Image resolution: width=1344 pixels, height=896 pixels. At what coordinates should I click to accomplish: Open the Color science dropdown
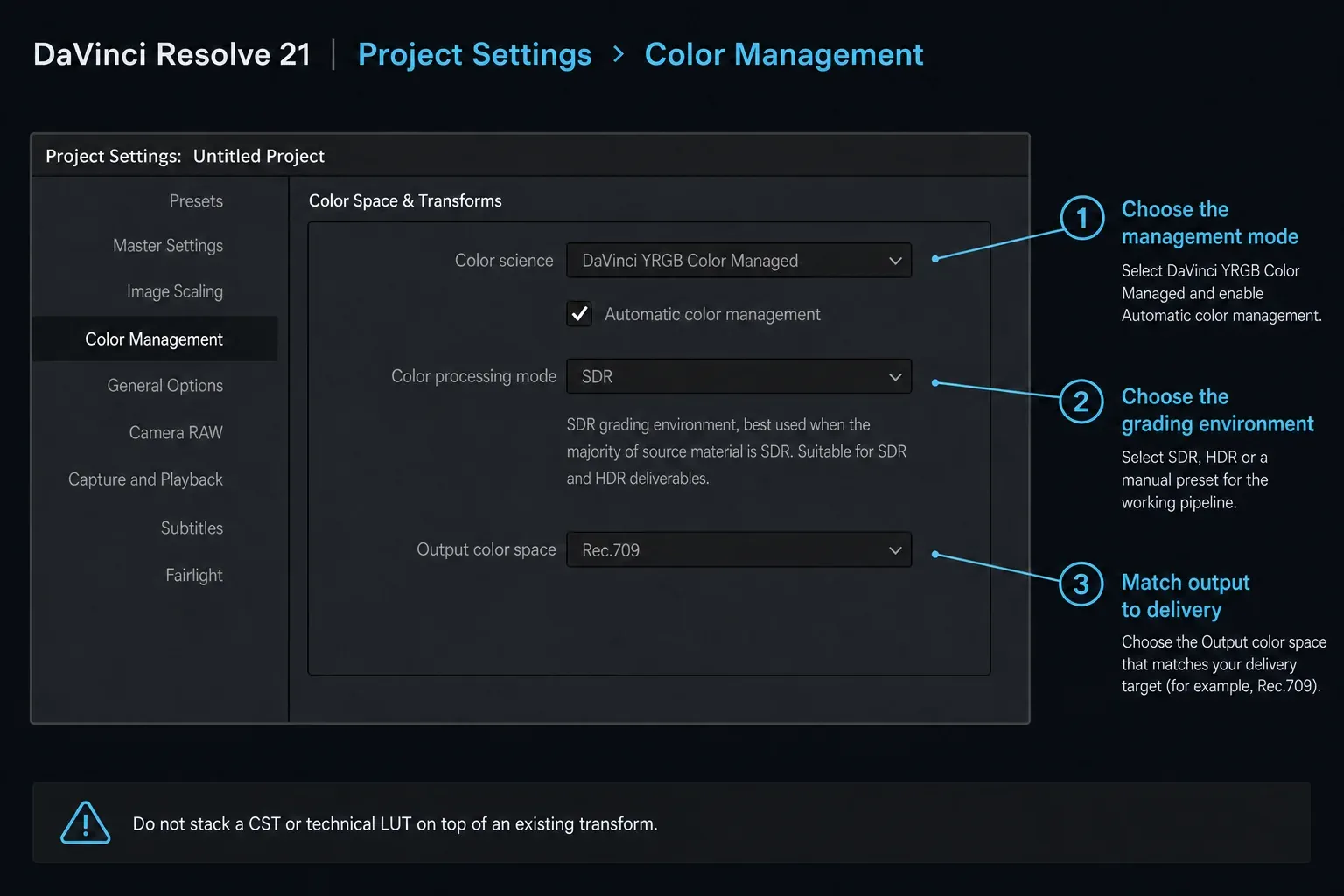739,261
